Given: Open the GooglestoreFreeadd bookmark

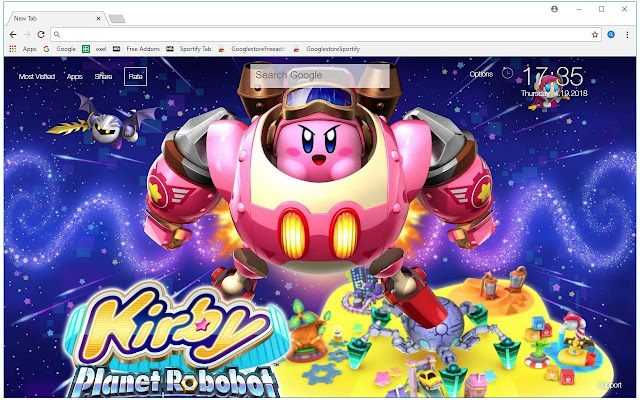Looking at the screenshot, I should point(251,49).
